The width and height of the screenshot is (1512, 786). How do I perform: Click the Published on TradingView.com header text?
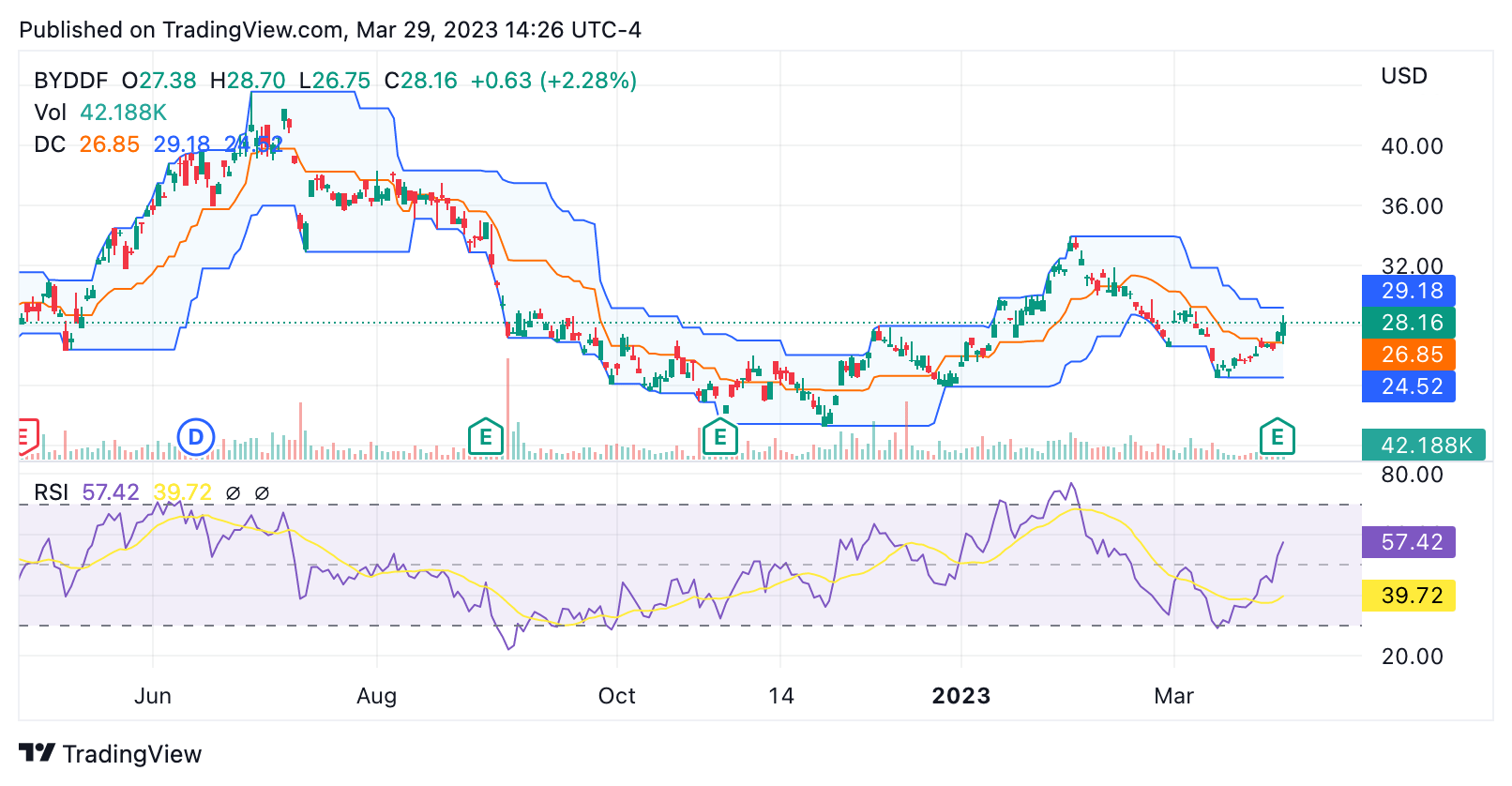pyautogui.click(x=330, y=30)
